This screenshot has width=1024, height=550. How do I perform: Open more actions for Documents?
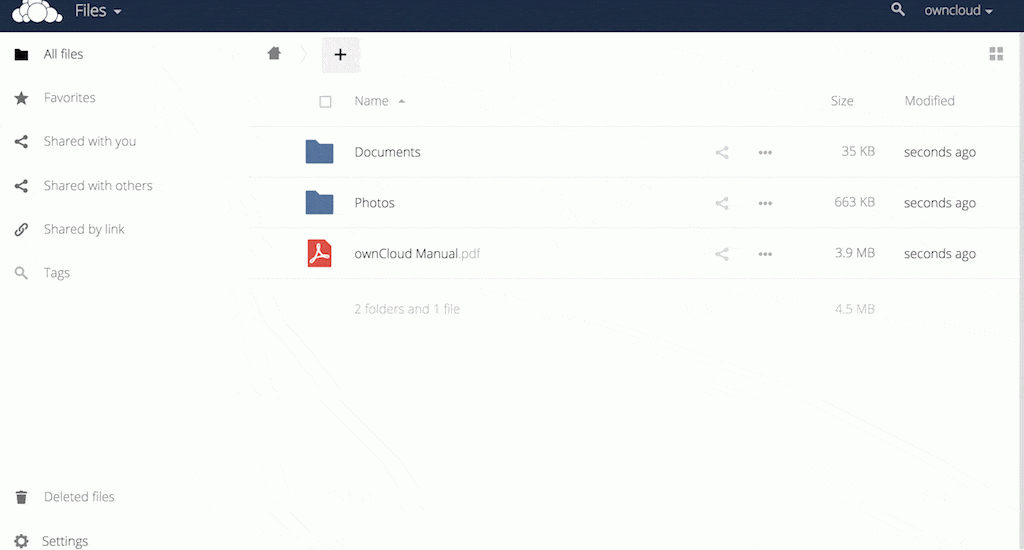click(x=765, y=152)
